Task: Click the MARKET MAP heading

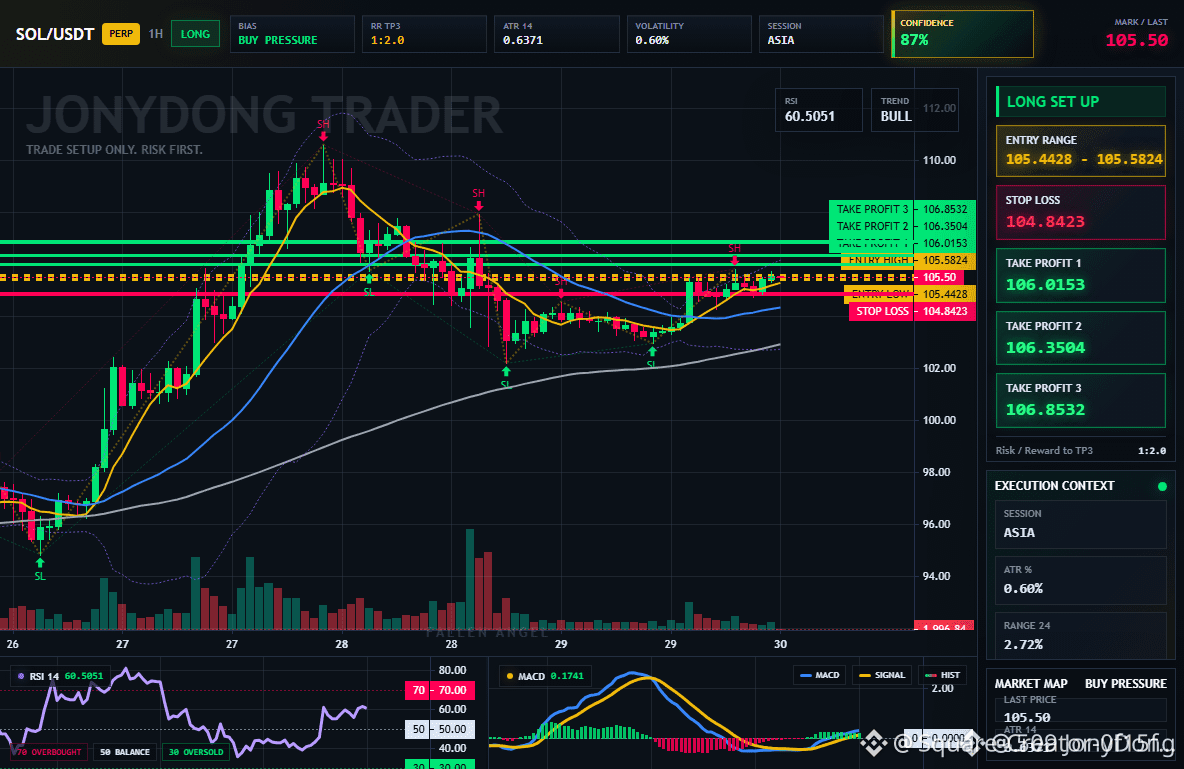Action: [1031, 684]
